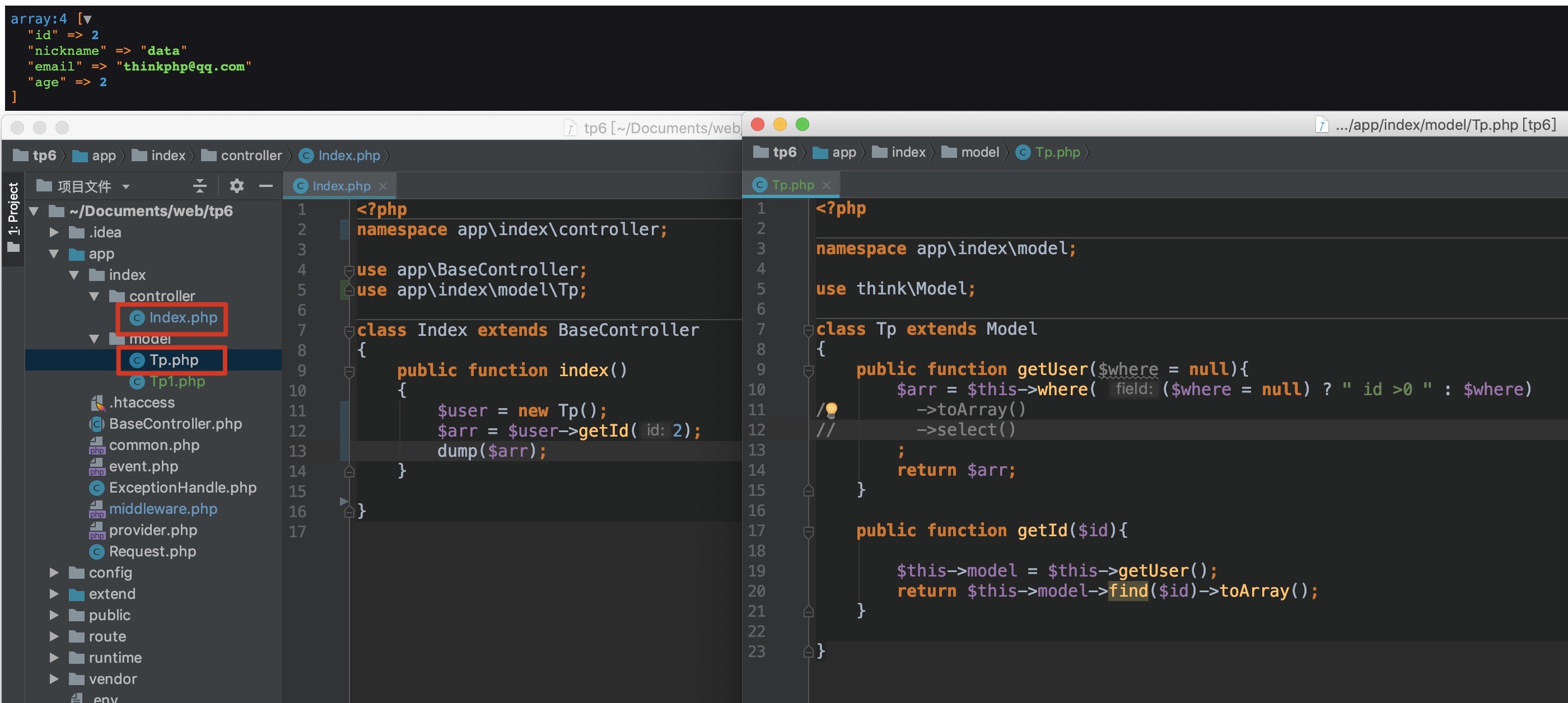Expand the vendor folder
1568x703 pixels.
54,679
